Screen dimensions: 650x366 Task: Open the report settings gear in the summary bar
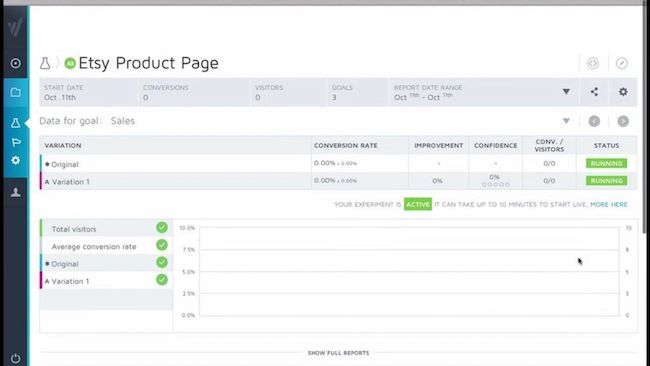[623, 92]
